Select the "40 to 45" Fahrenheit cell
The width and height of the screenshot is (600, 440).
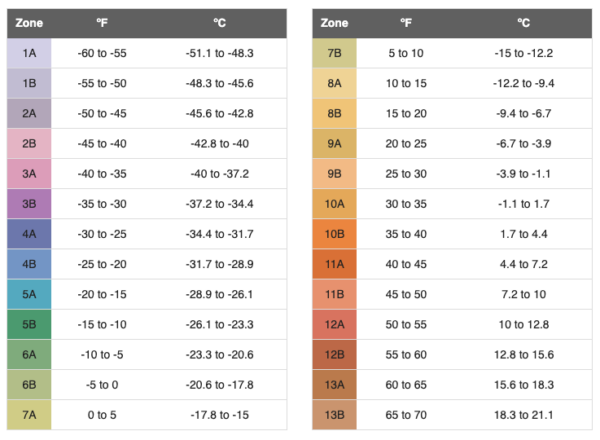coord(405,264)
